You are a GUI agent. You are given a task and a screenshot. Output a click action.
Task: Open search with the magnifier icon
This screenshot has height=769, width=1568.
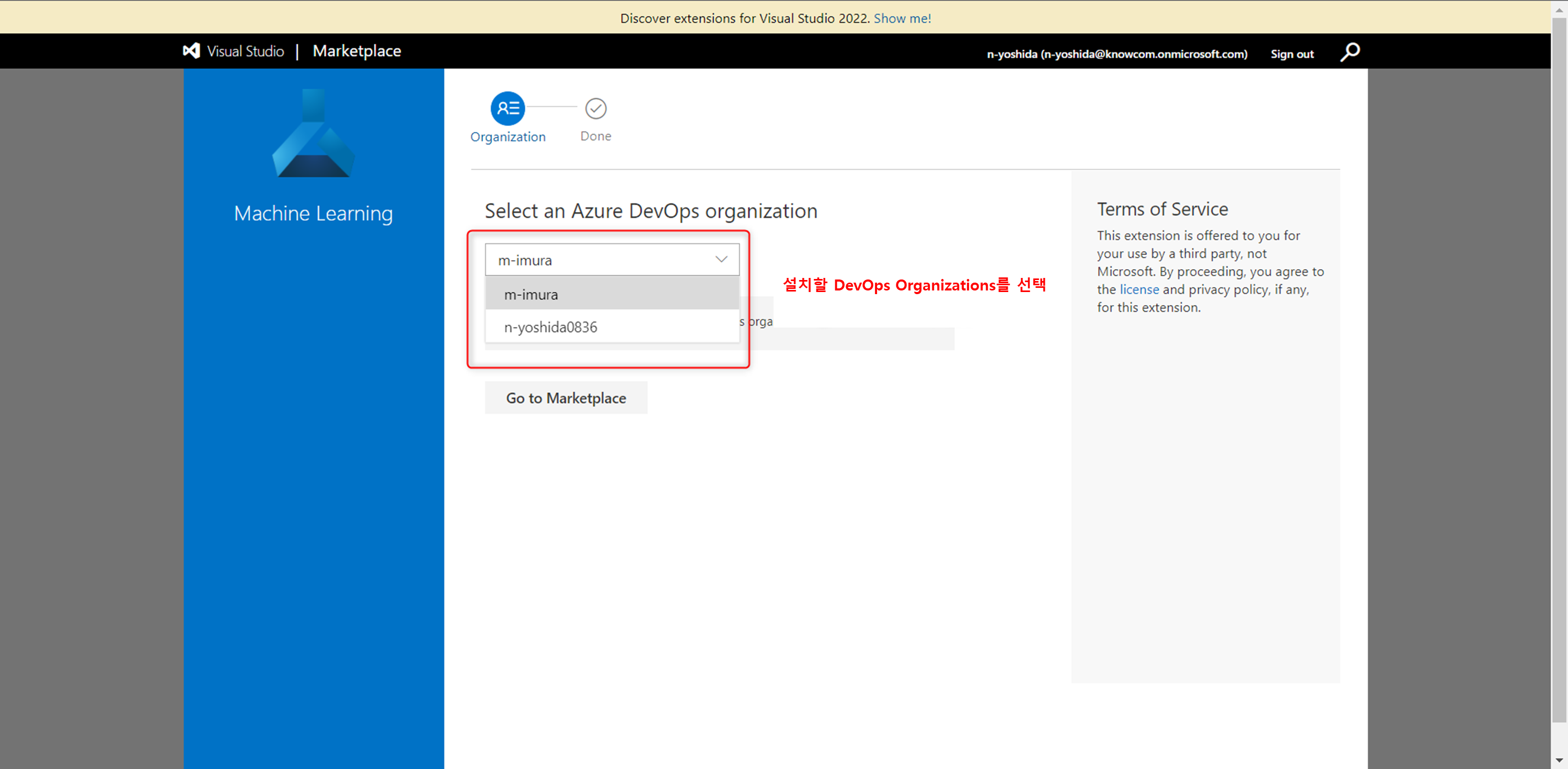pos(1350,52)
